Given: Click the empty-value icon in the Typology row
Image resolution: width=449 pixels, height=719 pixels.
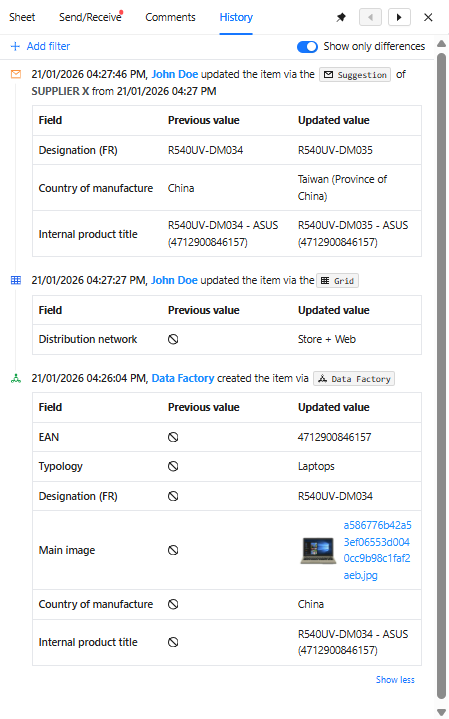Looking at the screenshot, I should click(173, 466).
